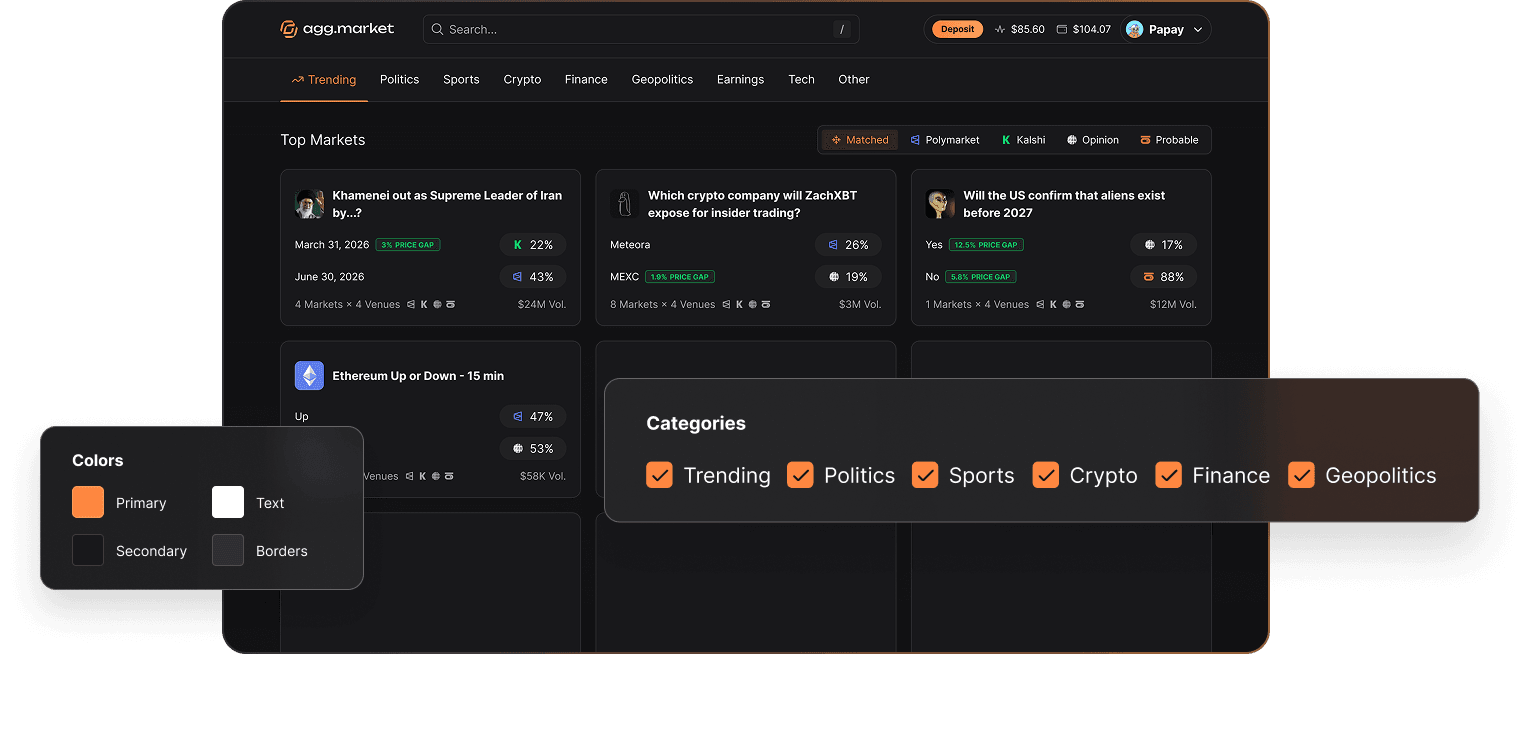Viewport: 1533px width, 740px height.
Task: Click the Kalshi K logo in venue filter
Action: tap(1006, 140)
